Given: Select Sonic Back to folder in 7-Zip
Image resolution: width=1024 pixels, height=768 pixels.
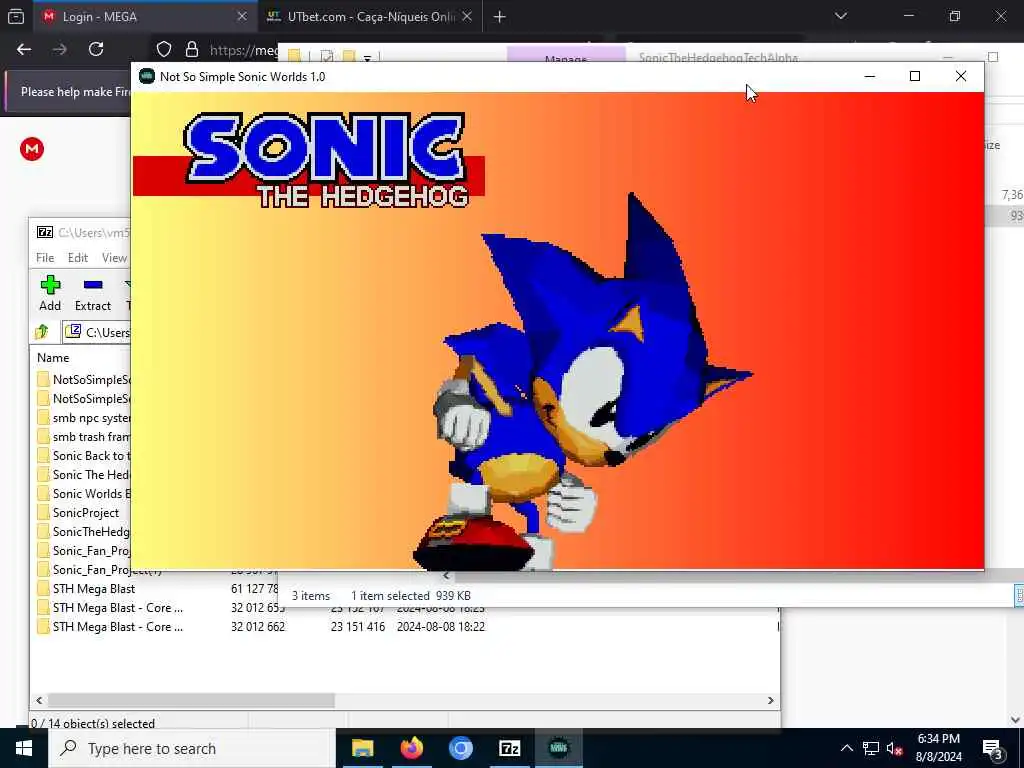Looking at the screenshot, I should 84,455.
